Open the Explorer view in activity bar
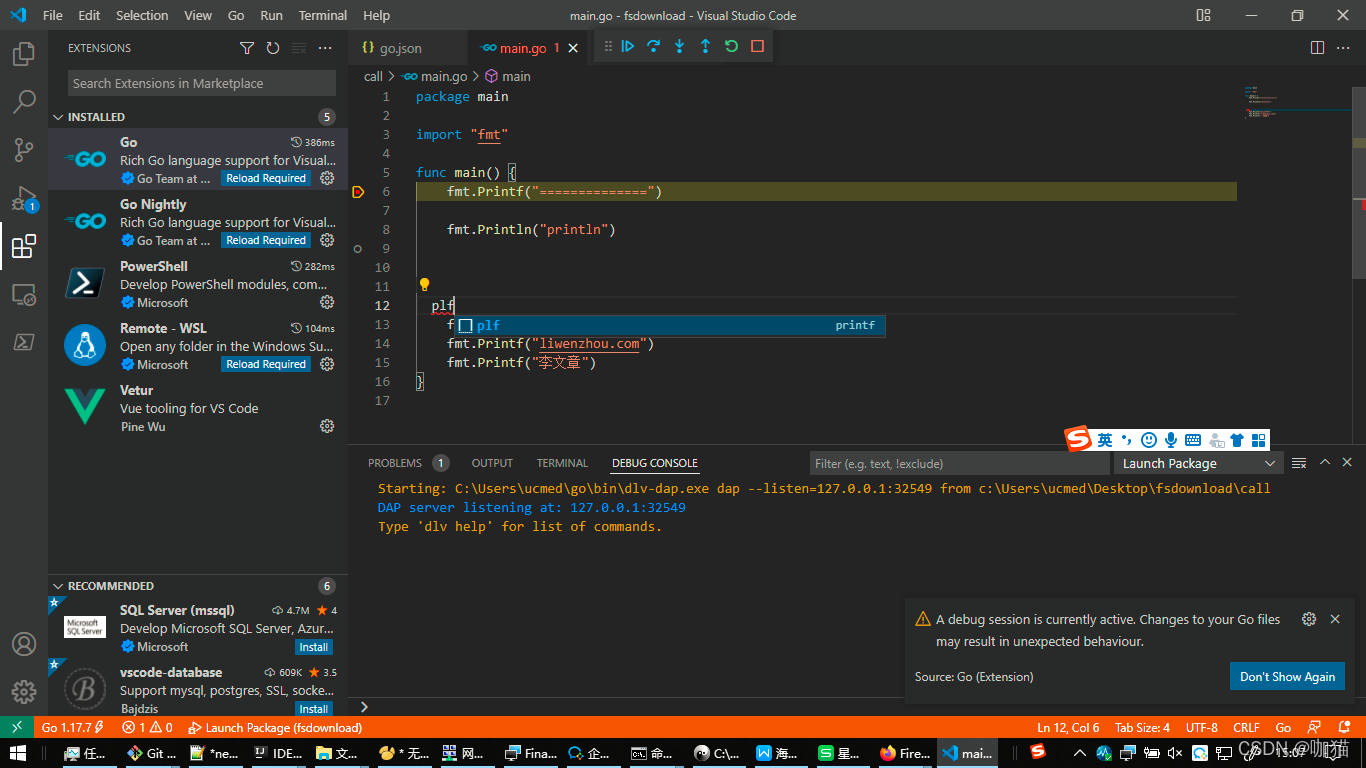This screenshot has width=1366, height=768. pyautogui.click(x=24, y=53)
